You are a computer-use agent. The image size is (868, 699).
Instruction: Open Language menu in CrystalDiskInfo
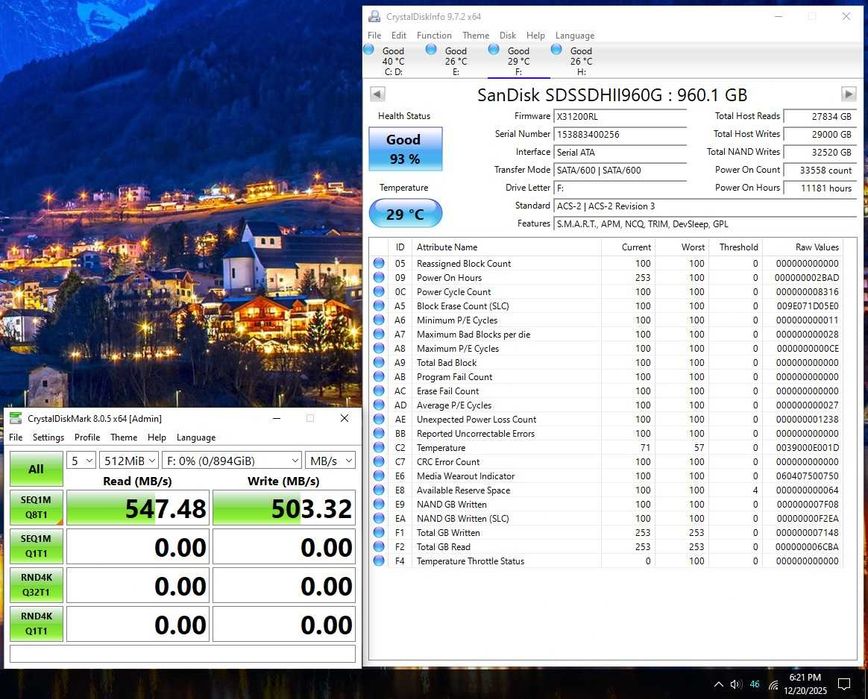575,35
